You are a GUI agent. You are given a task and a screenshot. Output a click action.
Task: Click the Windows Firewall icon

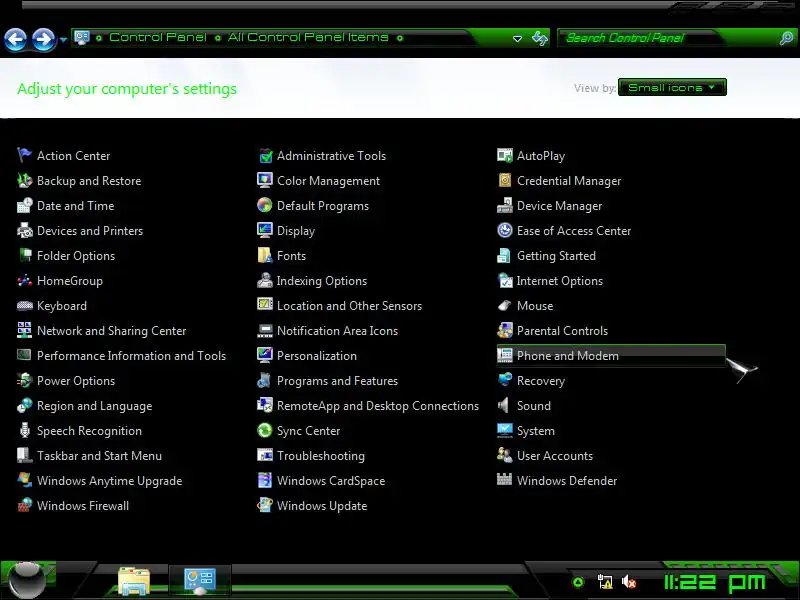pyautogui.click(x=24, y=505)
